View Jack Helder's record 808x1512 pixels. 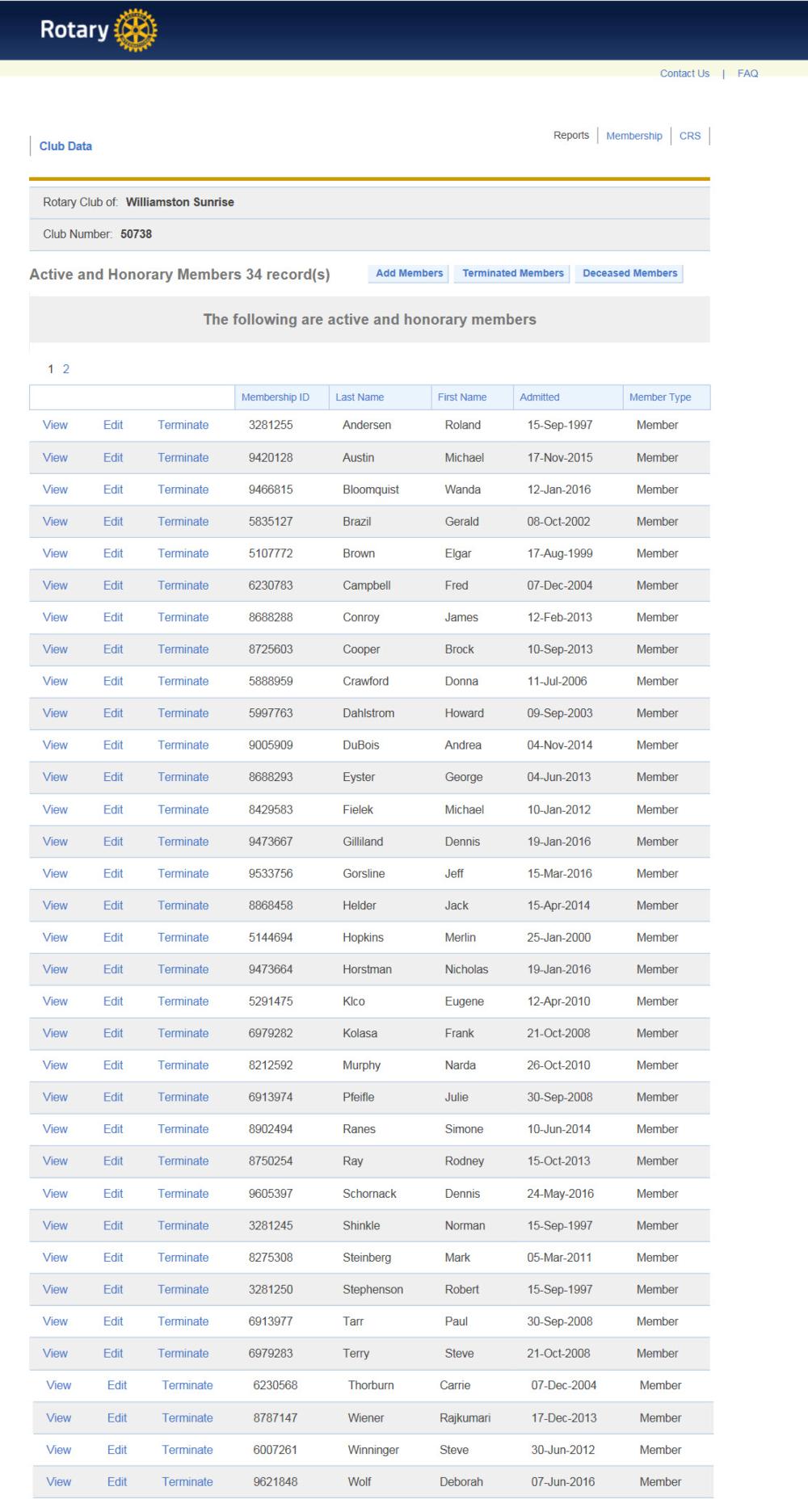(x=55, y=905)
